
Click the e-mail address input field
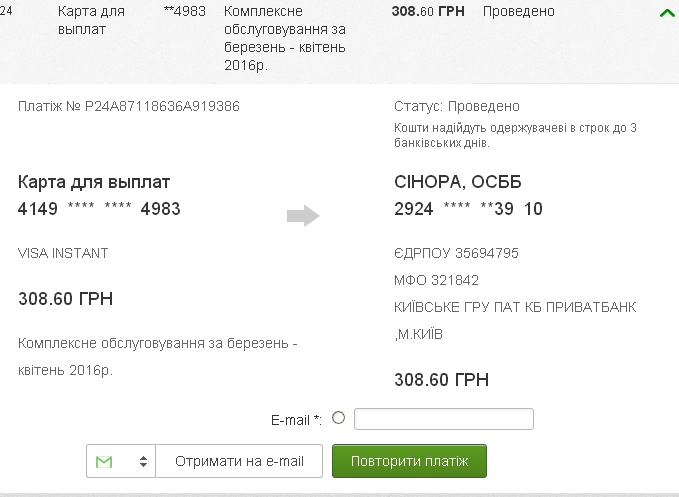pyautogui.click(x=443, y=419)
